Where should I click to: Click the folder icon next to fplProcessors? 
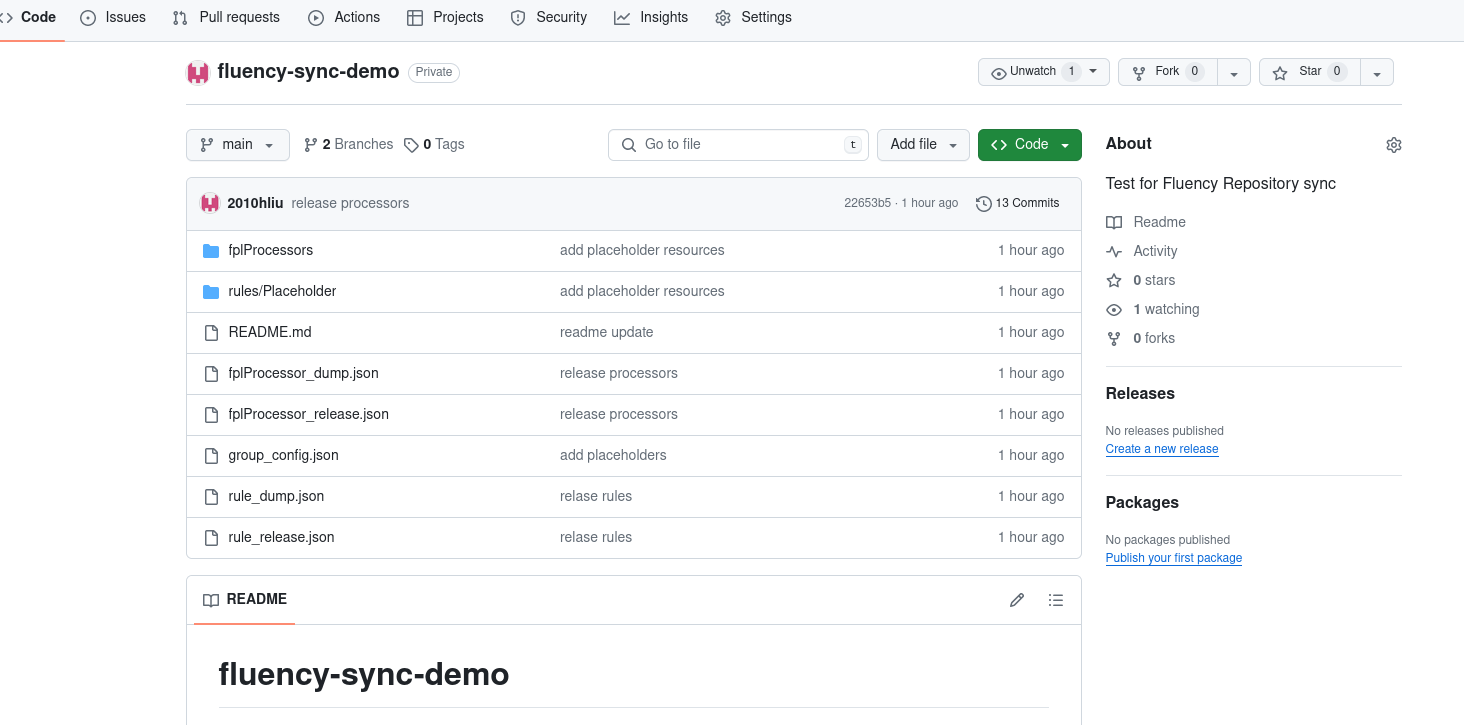click(211, 250)
